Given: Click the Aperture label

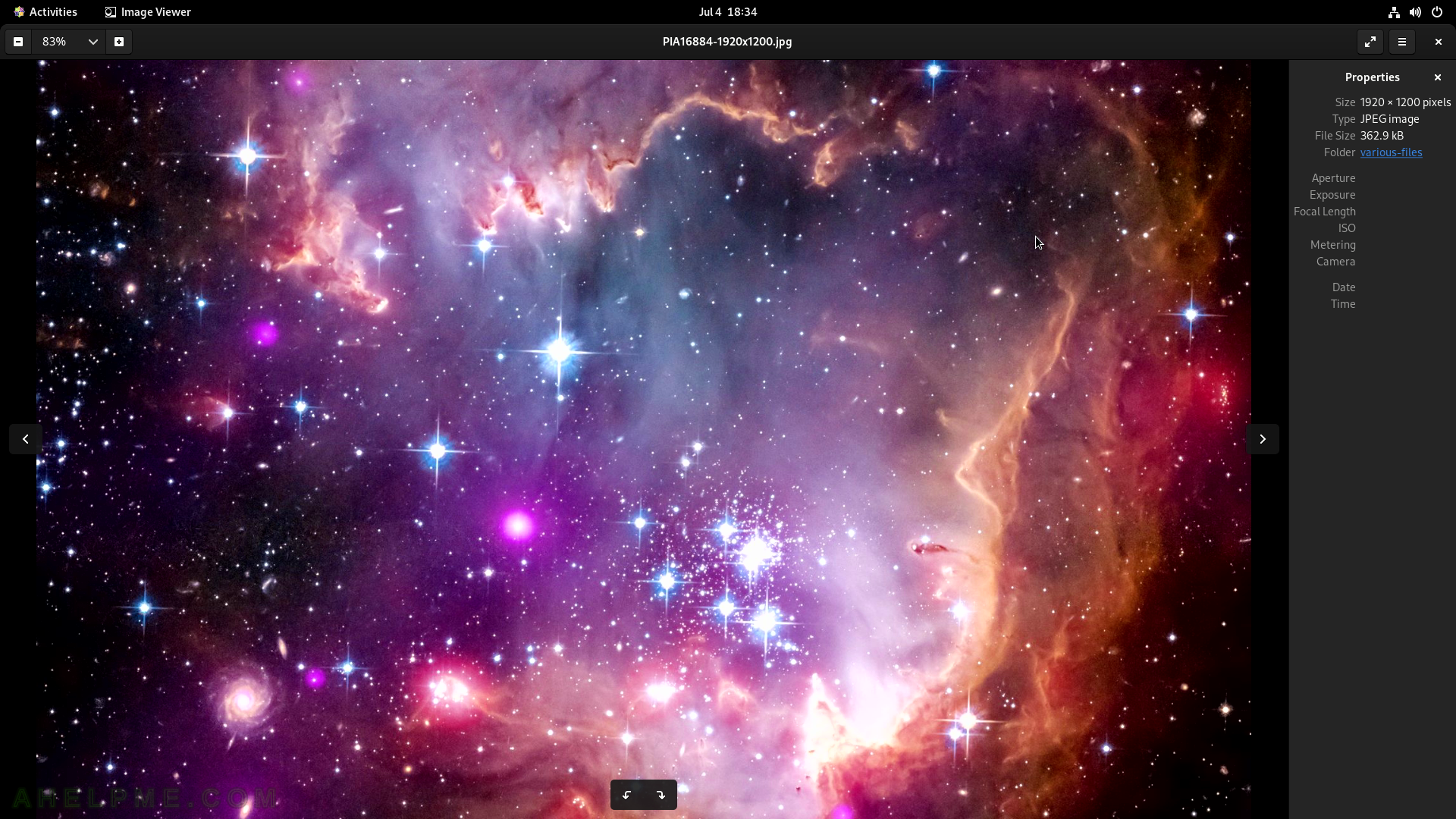Looking at the screenshot, I should click(1333, 178).
